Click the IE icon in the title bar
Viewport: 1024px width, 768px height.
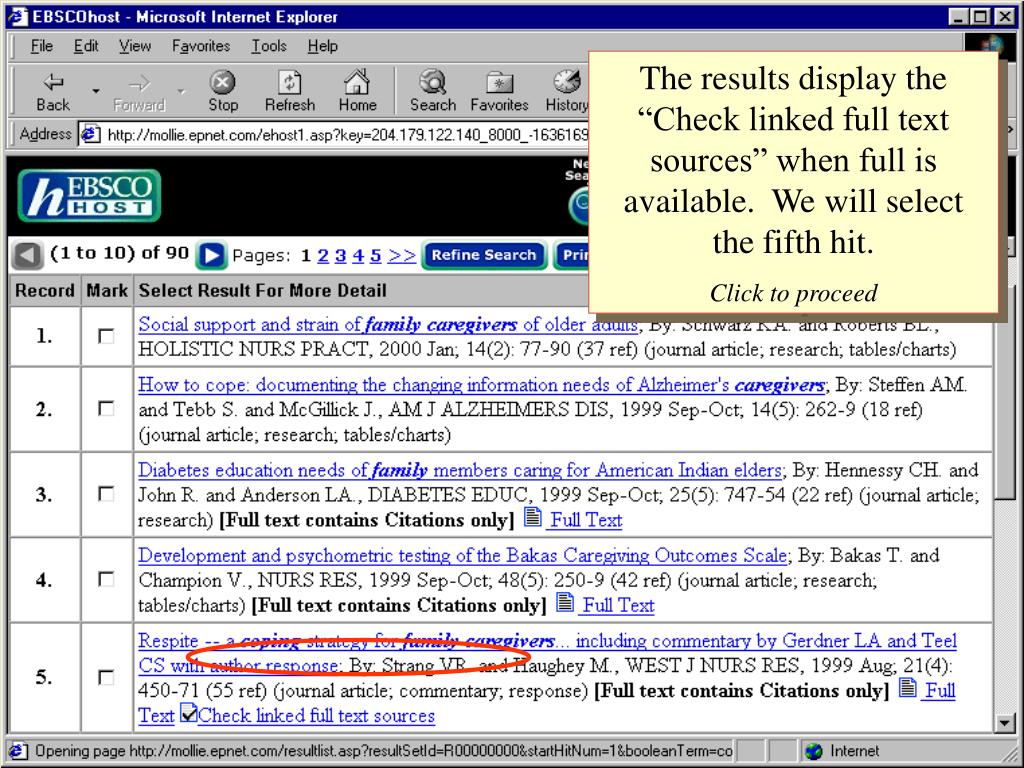[x=18, y=16]
